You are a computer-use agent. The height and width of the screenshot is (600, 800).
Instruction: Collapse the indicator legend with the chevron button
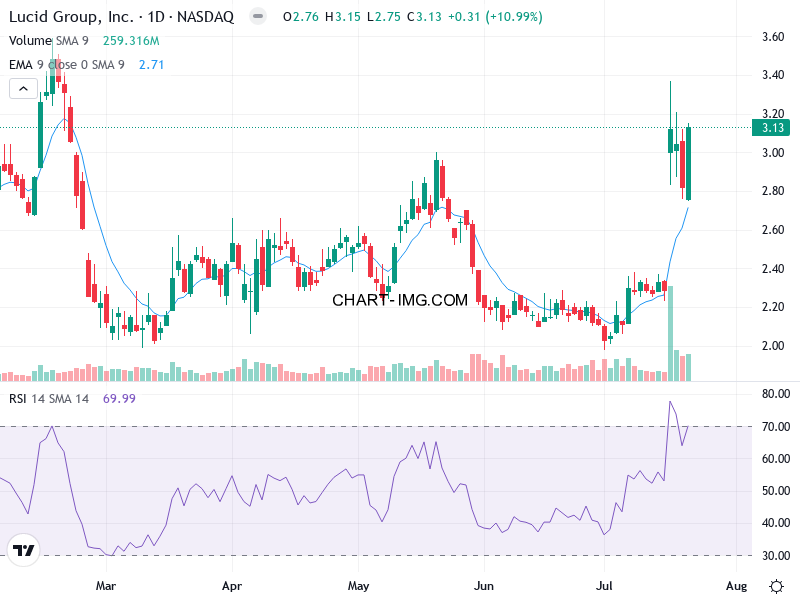[23, 88]
